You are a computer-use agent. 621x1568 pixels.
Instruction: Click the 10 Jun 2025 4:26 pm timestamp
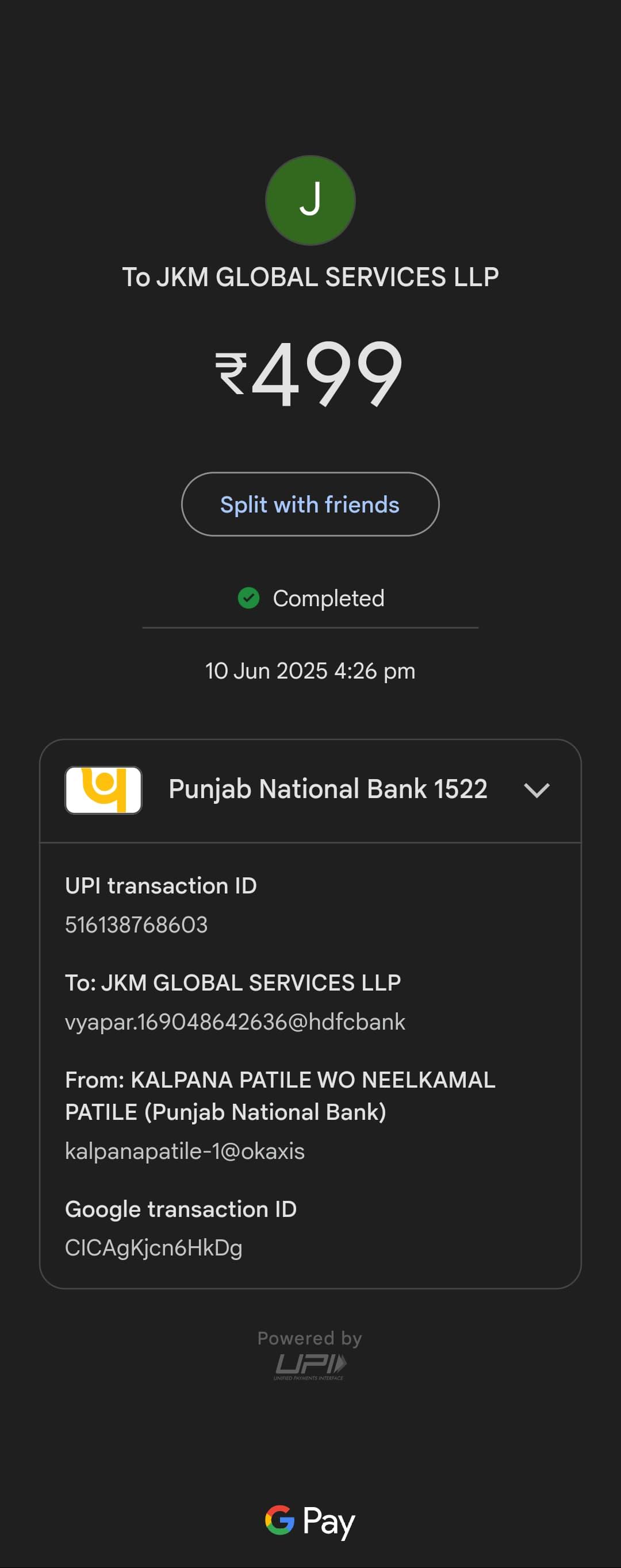[x=310, y=671]
